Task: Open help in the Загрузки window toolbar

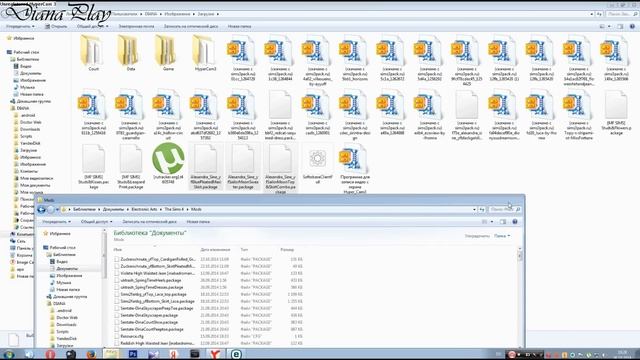Action: (x=632, y=27)
